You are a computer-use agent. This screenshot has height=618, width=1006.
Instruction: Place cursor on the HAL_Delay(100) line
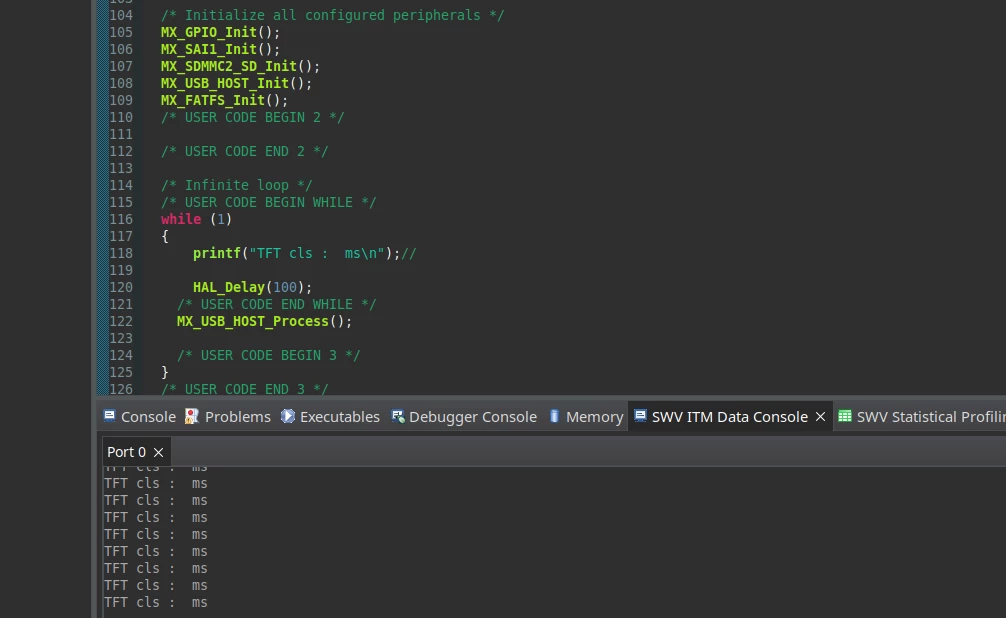tap(252, 287)
